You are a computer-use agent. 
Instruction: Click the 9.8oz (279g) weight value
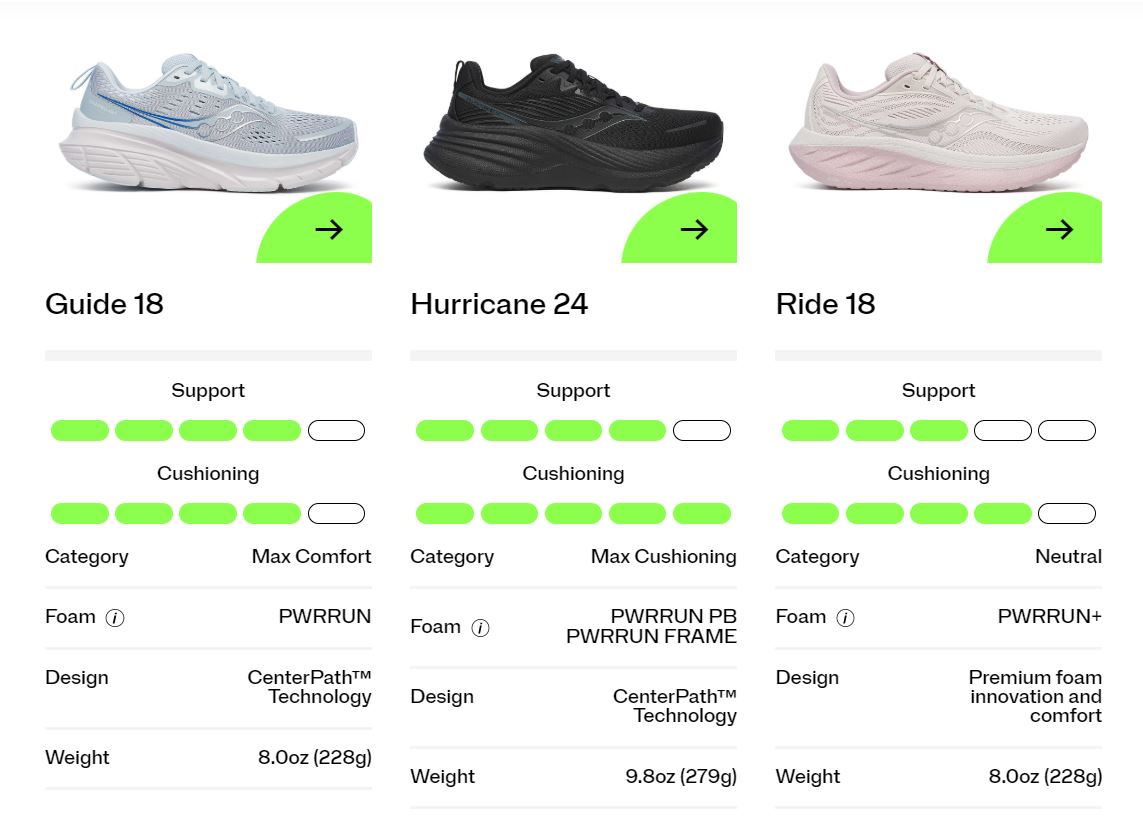pos(682,777)
